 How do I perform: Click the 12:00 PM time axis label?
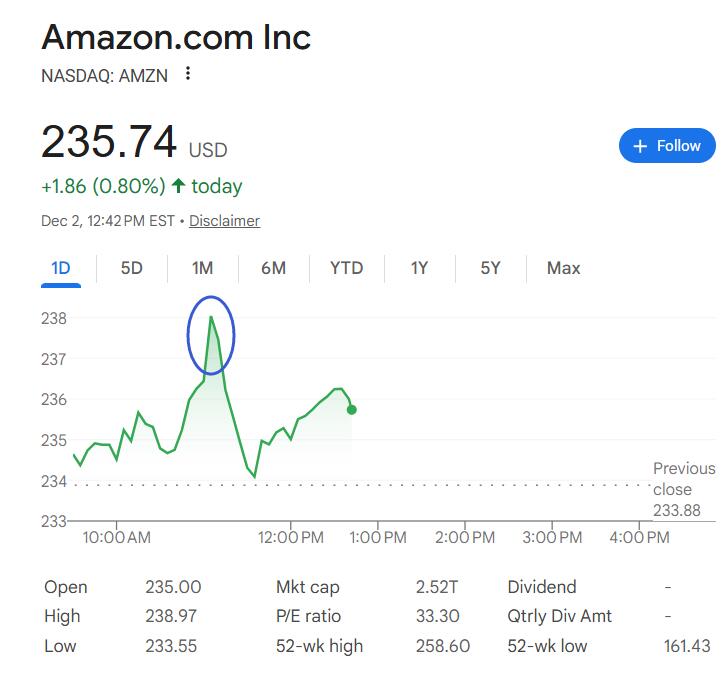click(x=291, y=538)
